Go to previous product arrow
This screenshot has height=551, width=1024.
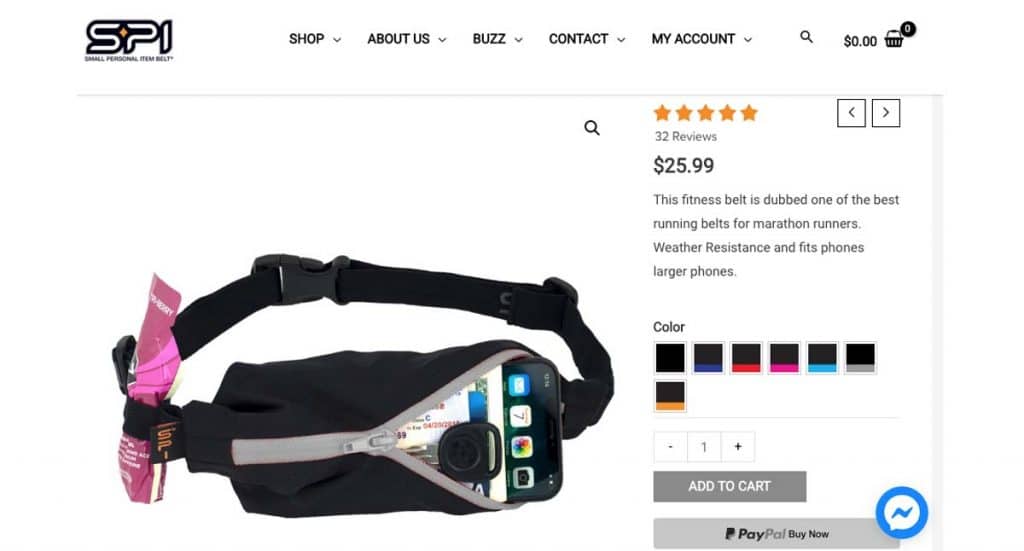tap(852, 113)
